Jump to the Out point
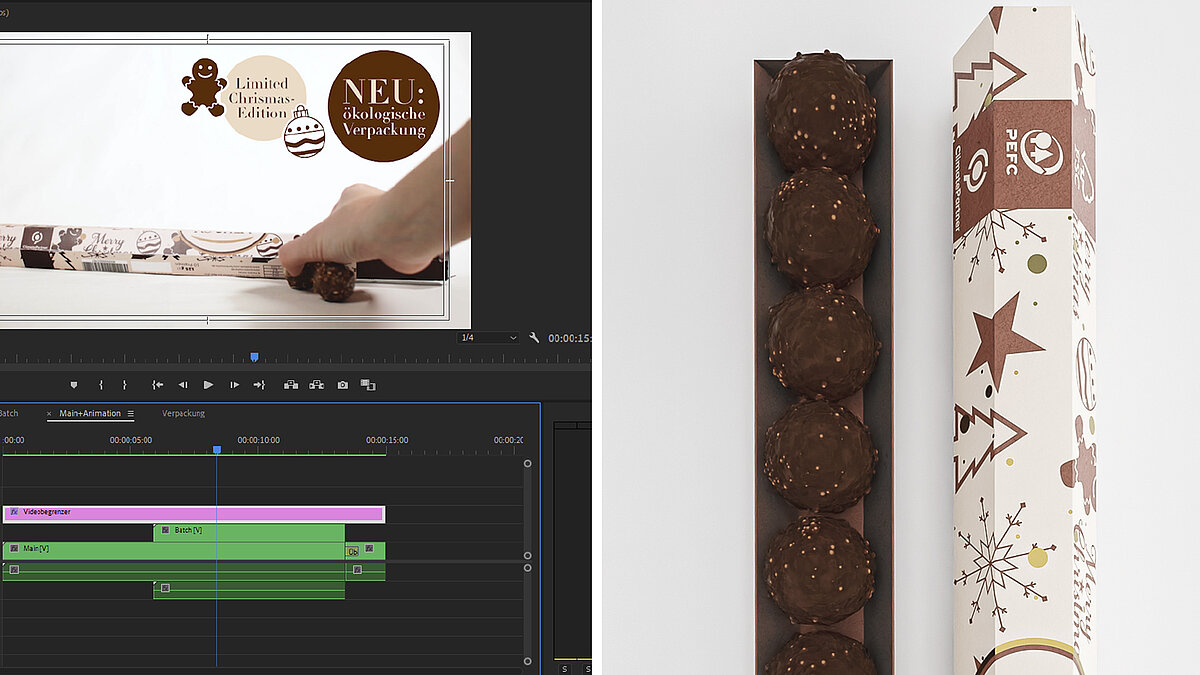 (259, 385)
